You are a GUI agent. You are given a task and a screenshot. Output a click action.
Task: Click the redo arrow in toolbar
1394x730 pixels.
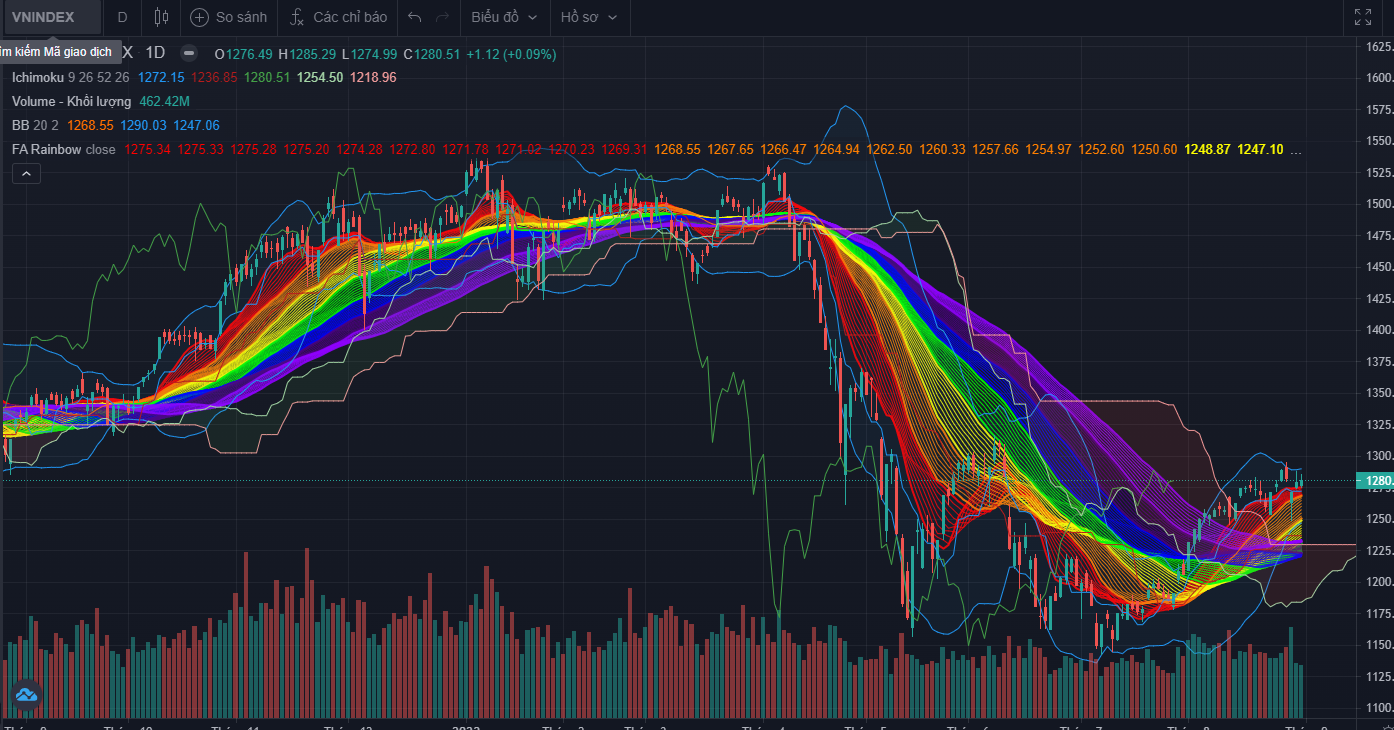point(443,17)
